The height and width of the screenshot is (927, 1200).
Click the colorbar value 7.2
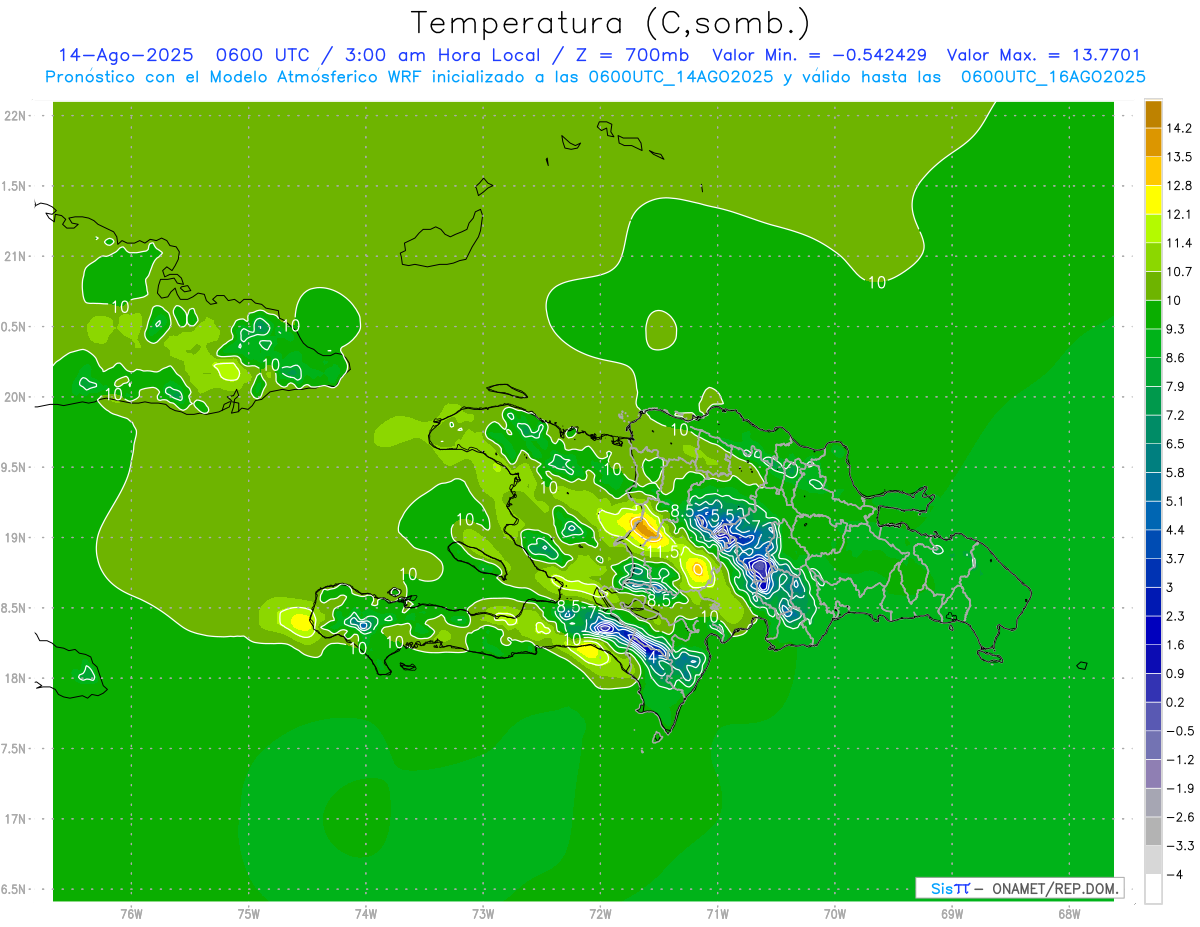point(1176,415)
